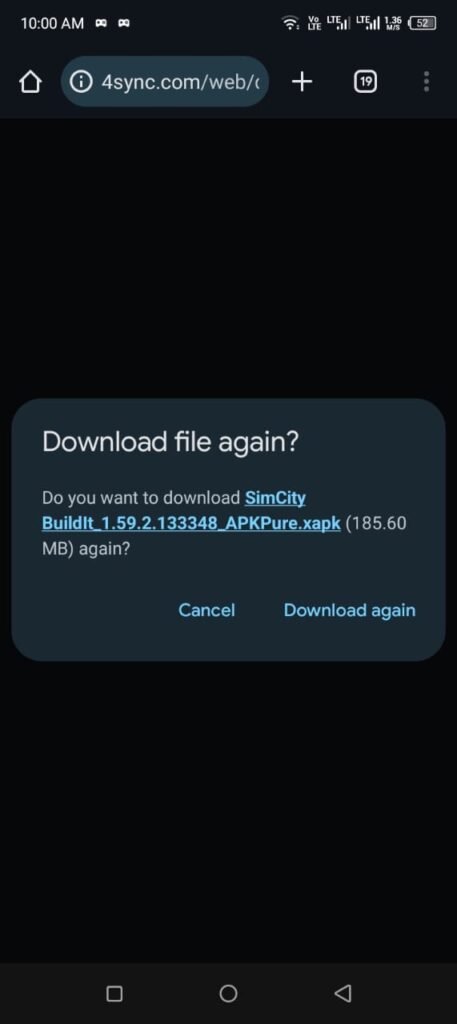457x1024 pixels.
Task: Cancel the repeat download
Action: 206,610
